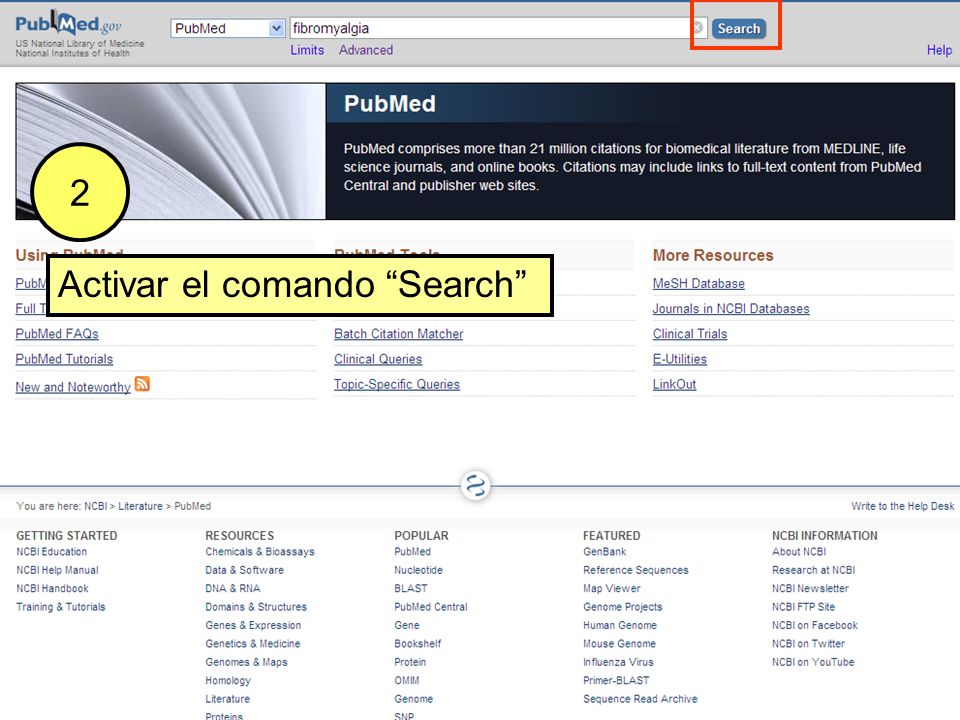Open Genomes & Maps

point(246,662)
